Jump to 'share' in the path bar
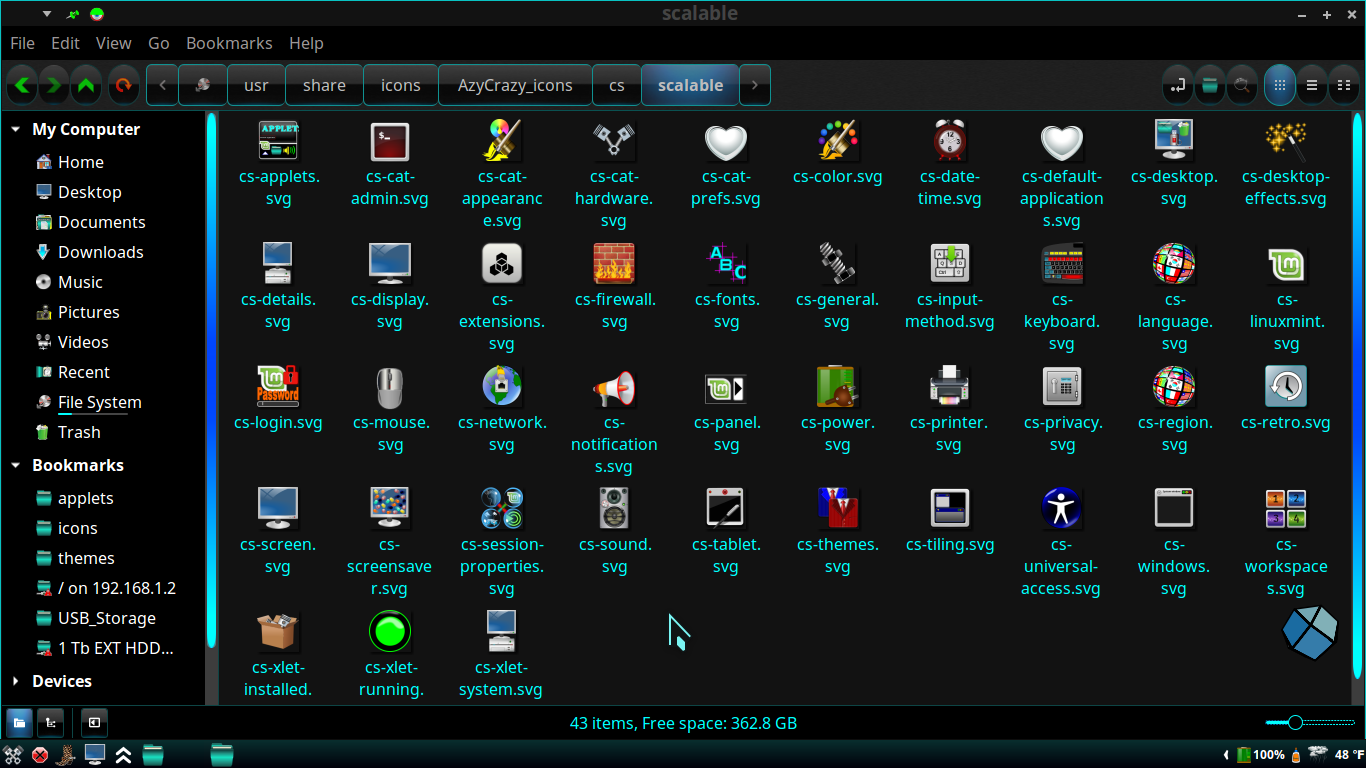The width and height of the screenshot is (1366, 768). click(x=324, y=85)
